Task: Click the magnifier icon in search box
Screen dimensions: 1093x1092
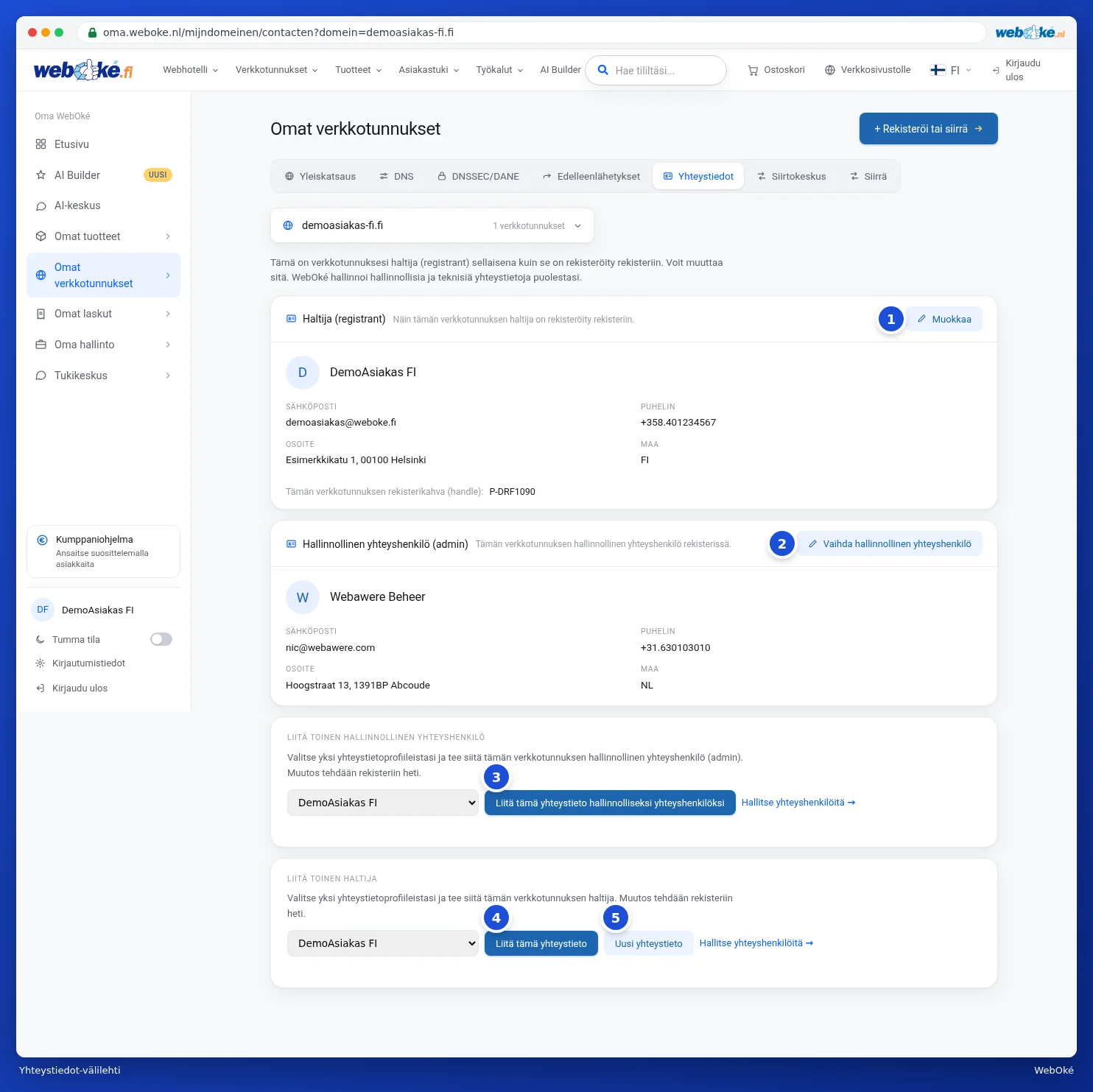Action: [x=602, y=70]
